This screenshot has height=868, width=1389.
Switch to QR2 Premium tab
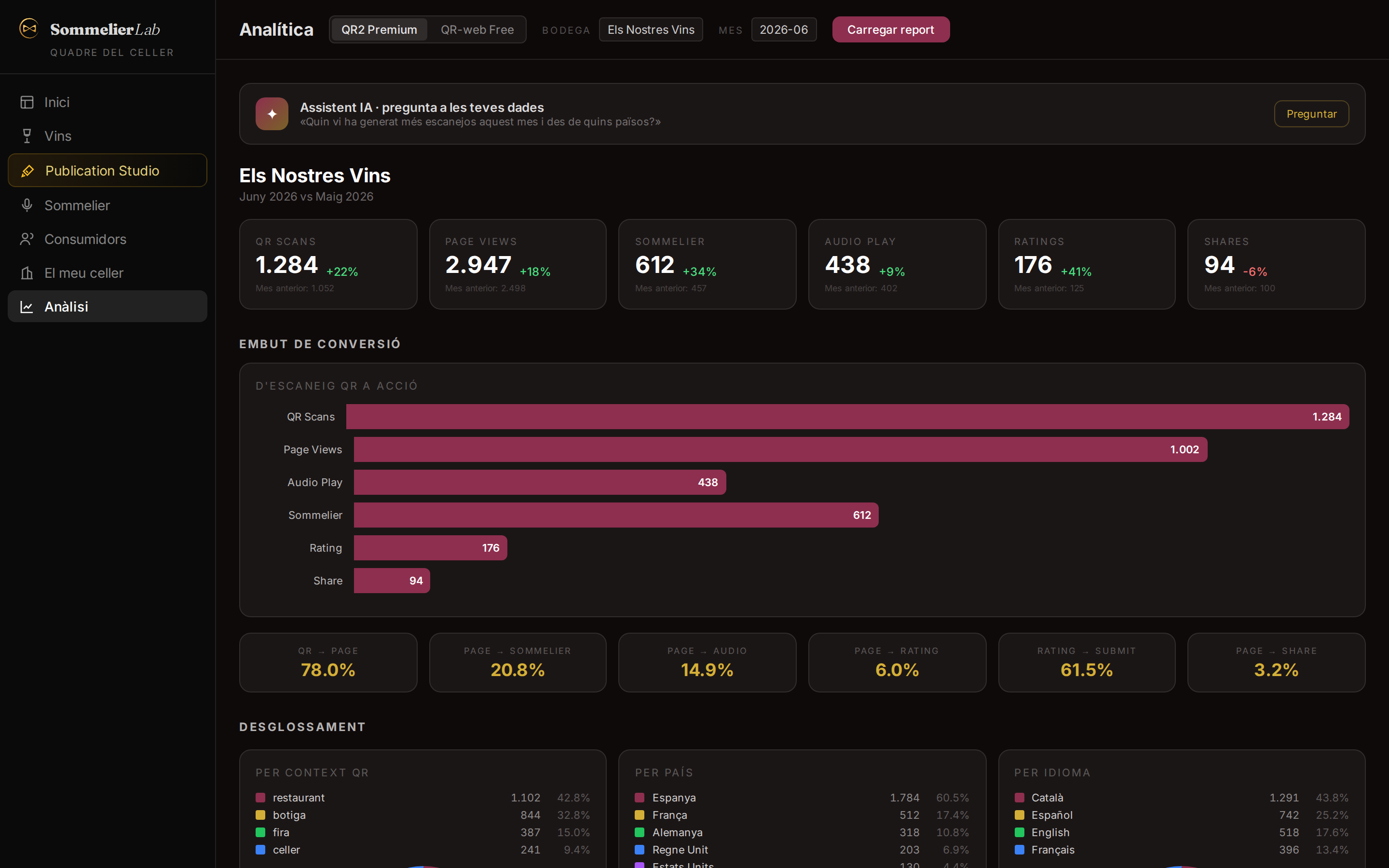point(380,29)
